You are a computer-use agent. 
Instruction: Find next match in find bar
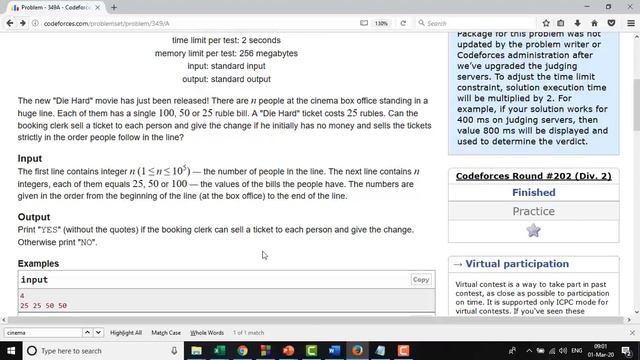(98, 333)
